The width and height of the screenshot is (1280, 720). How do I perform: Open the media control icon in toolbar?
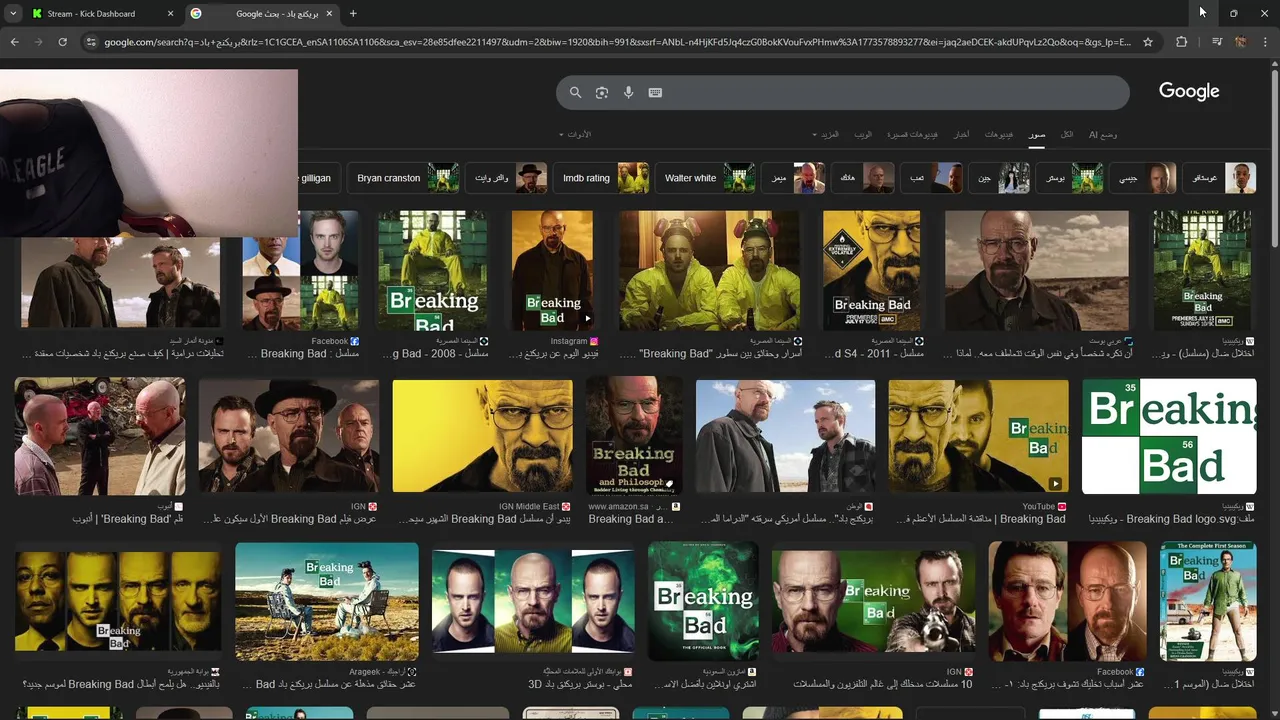[x=1216, y=42]
